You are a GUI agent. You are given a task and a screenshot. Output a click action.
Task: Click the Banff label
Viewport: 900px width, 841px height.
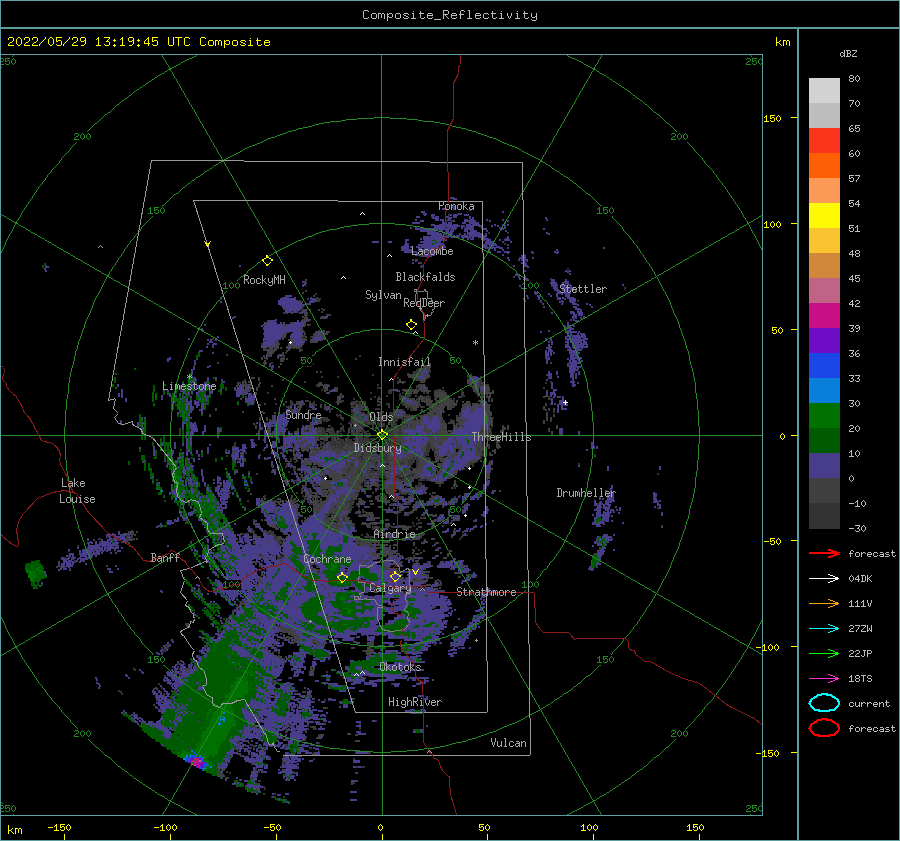pos(165,557)
